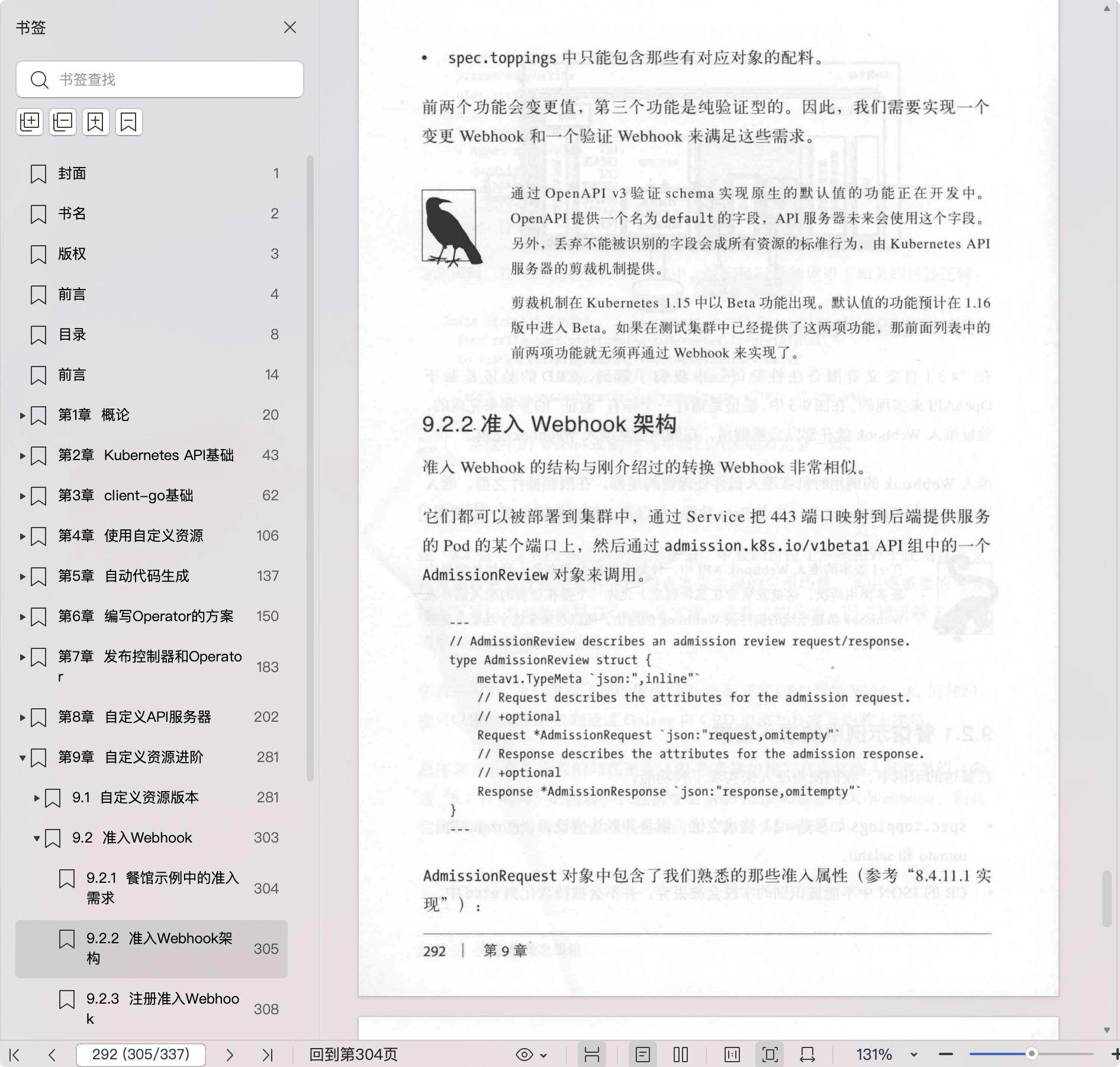Image resolution: width=1120 pixels, height=1067 pixels.
Task: Click the remove bookmark icon
Action: coord(129,122)
